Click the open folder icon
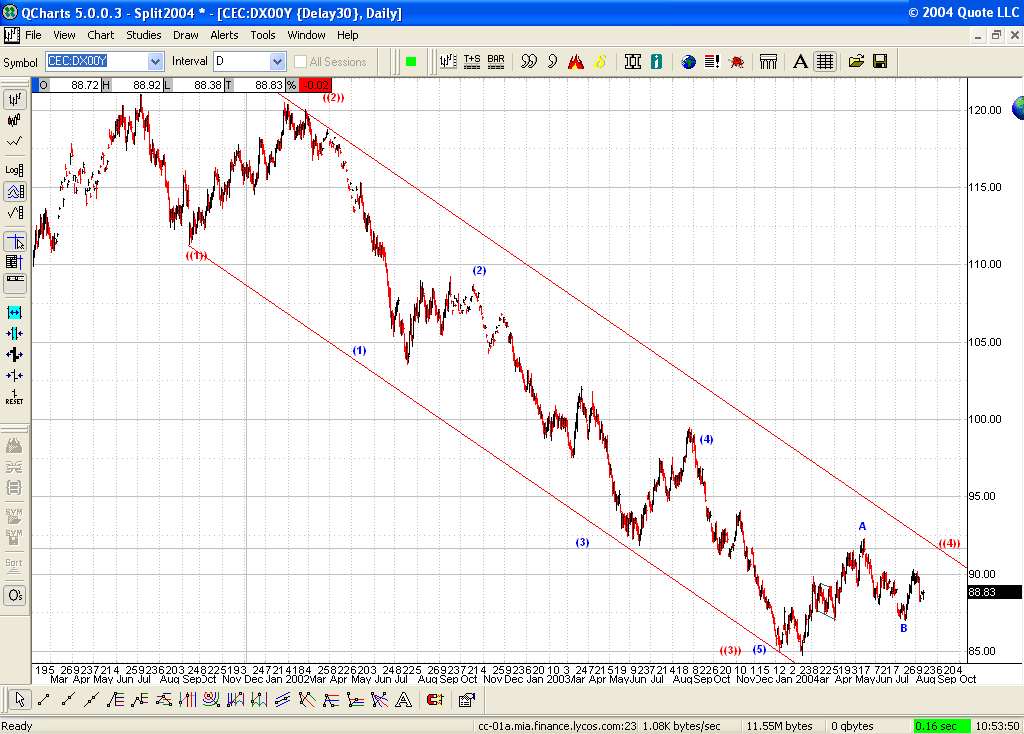Screen dimensions: 1024x734 point(856,61)
